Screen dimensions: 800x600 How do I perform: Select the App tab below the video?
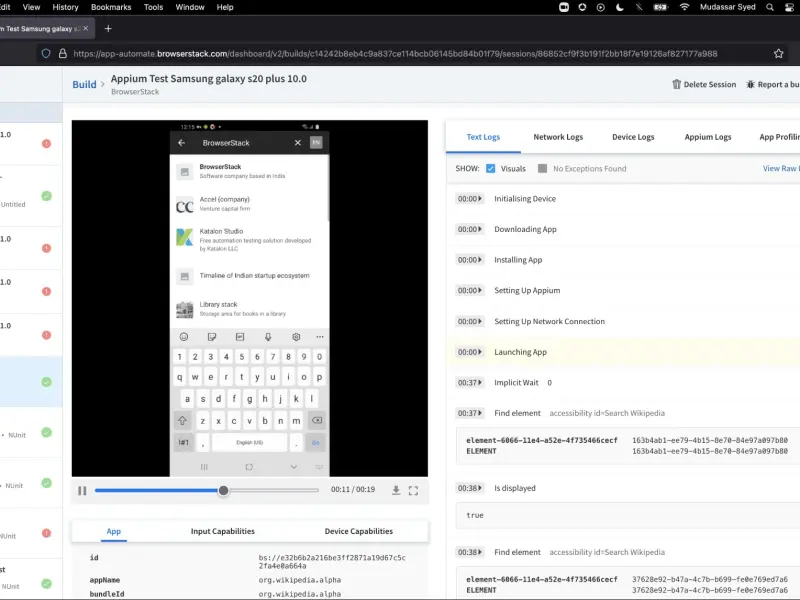tap(113, 531)
